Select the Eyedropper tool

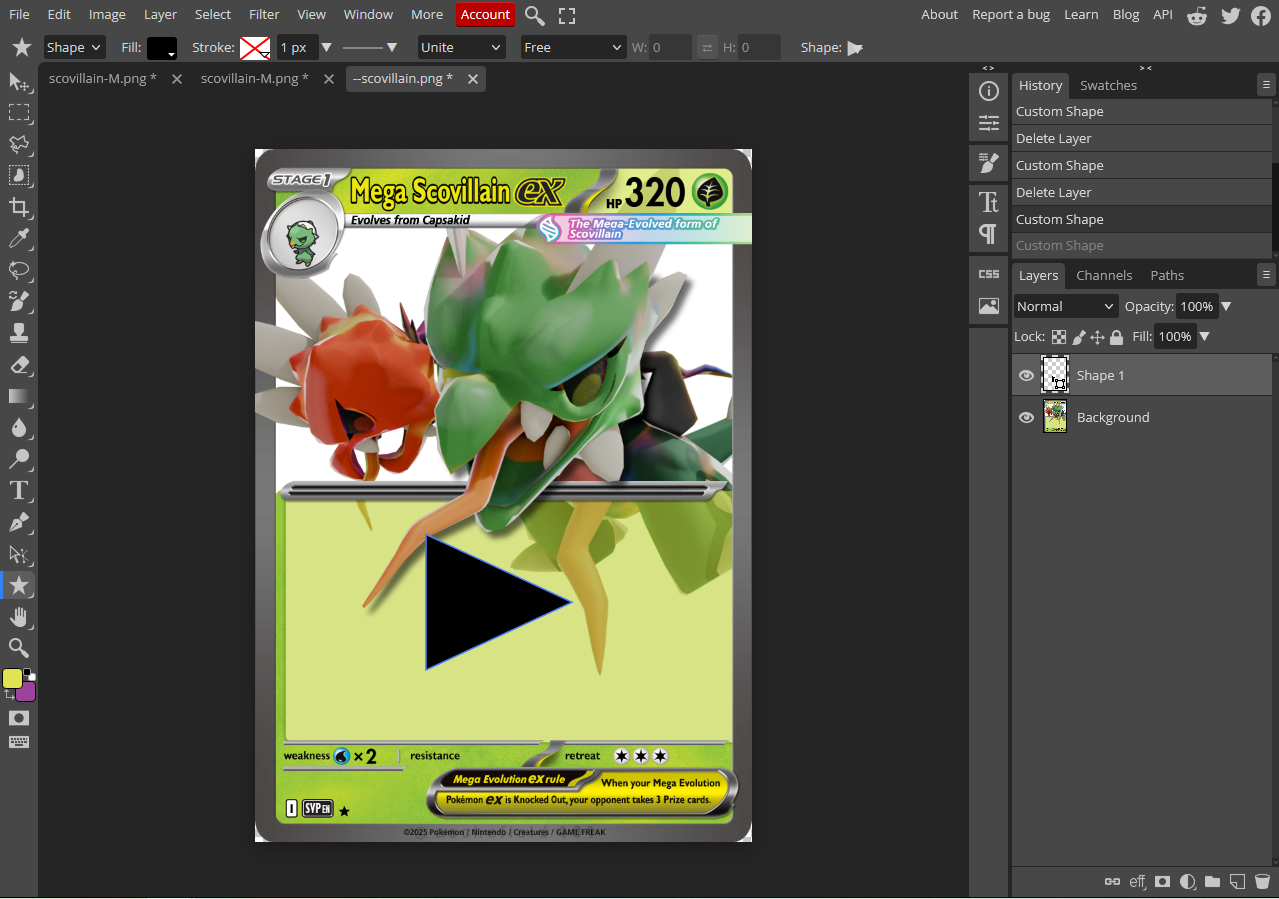[19, 239]
